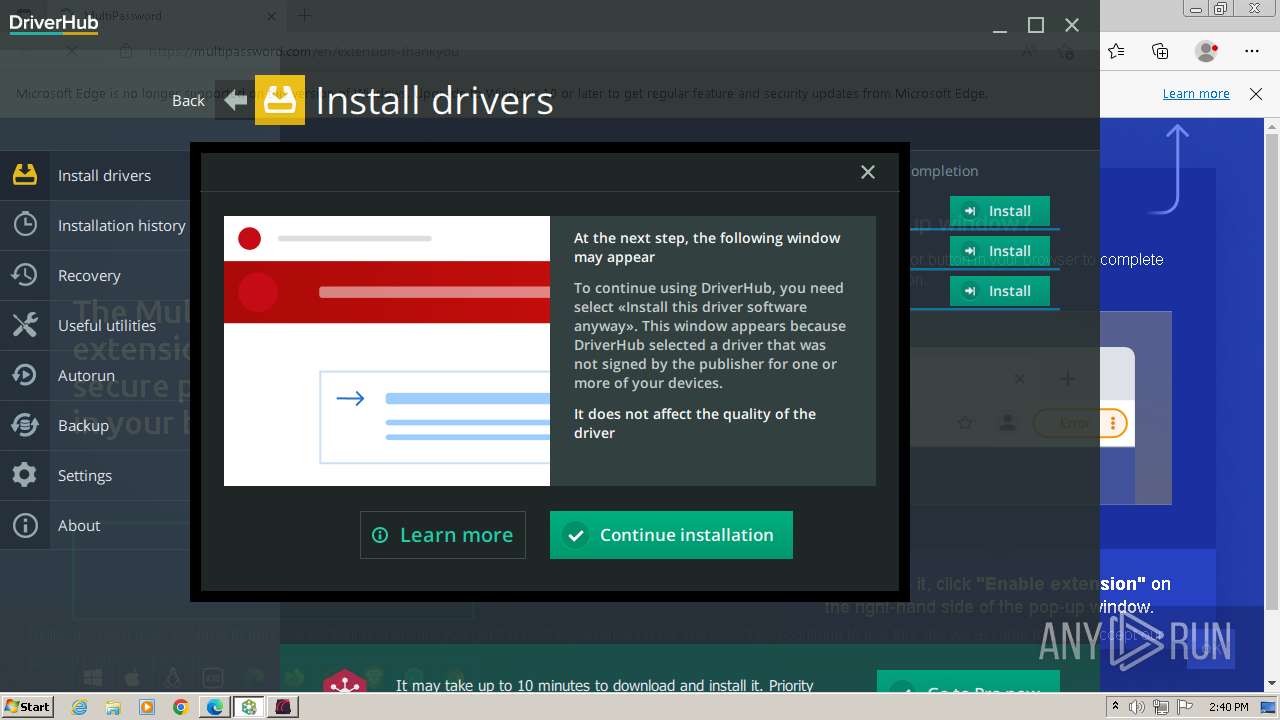This screenshot has width=1280, height=720.
Task: Select Install drivers menu label
Action: click(104, 175)
